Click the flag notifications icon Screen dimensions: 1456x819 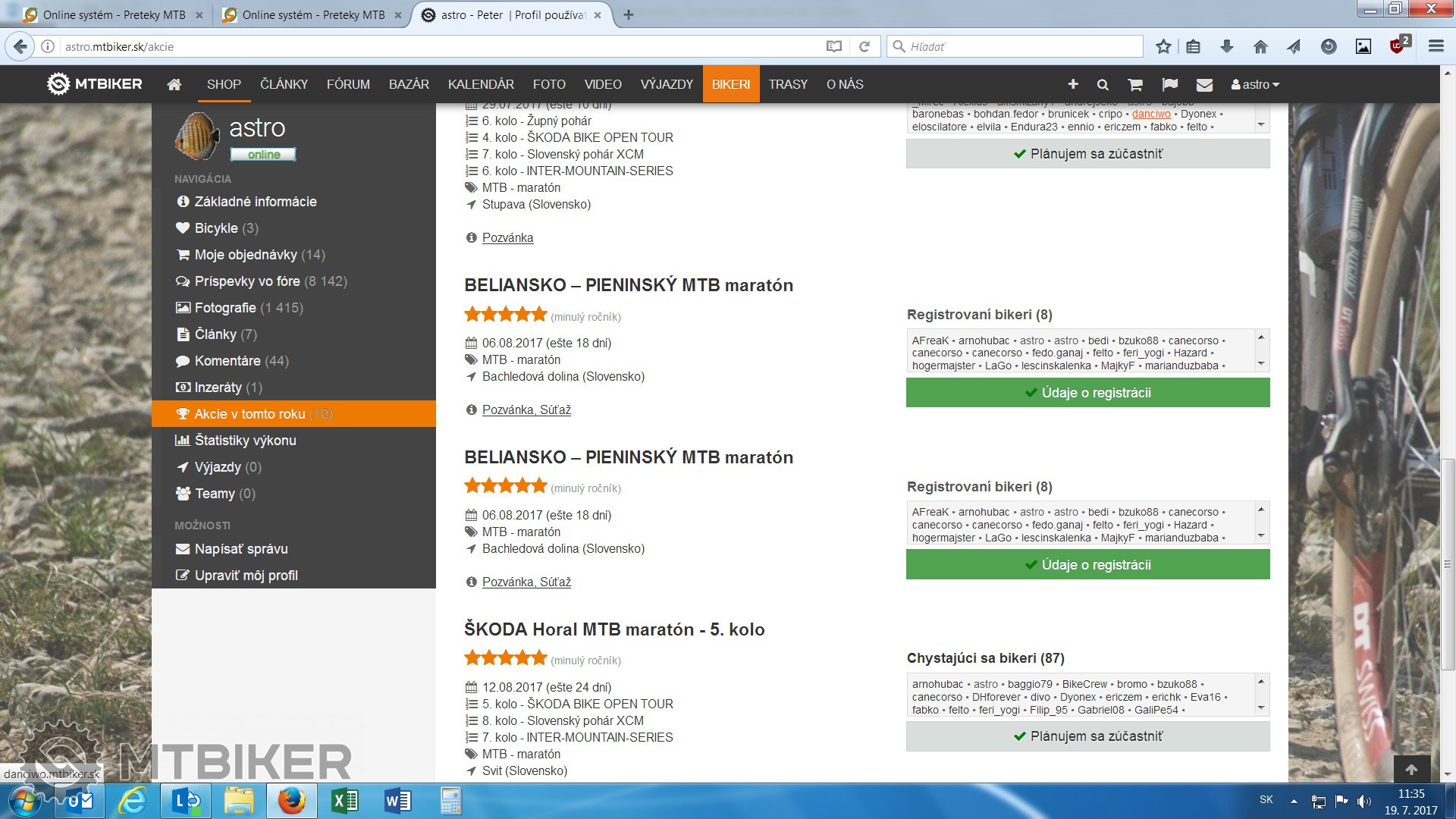pyautogui.click(x=1170, y=85)
